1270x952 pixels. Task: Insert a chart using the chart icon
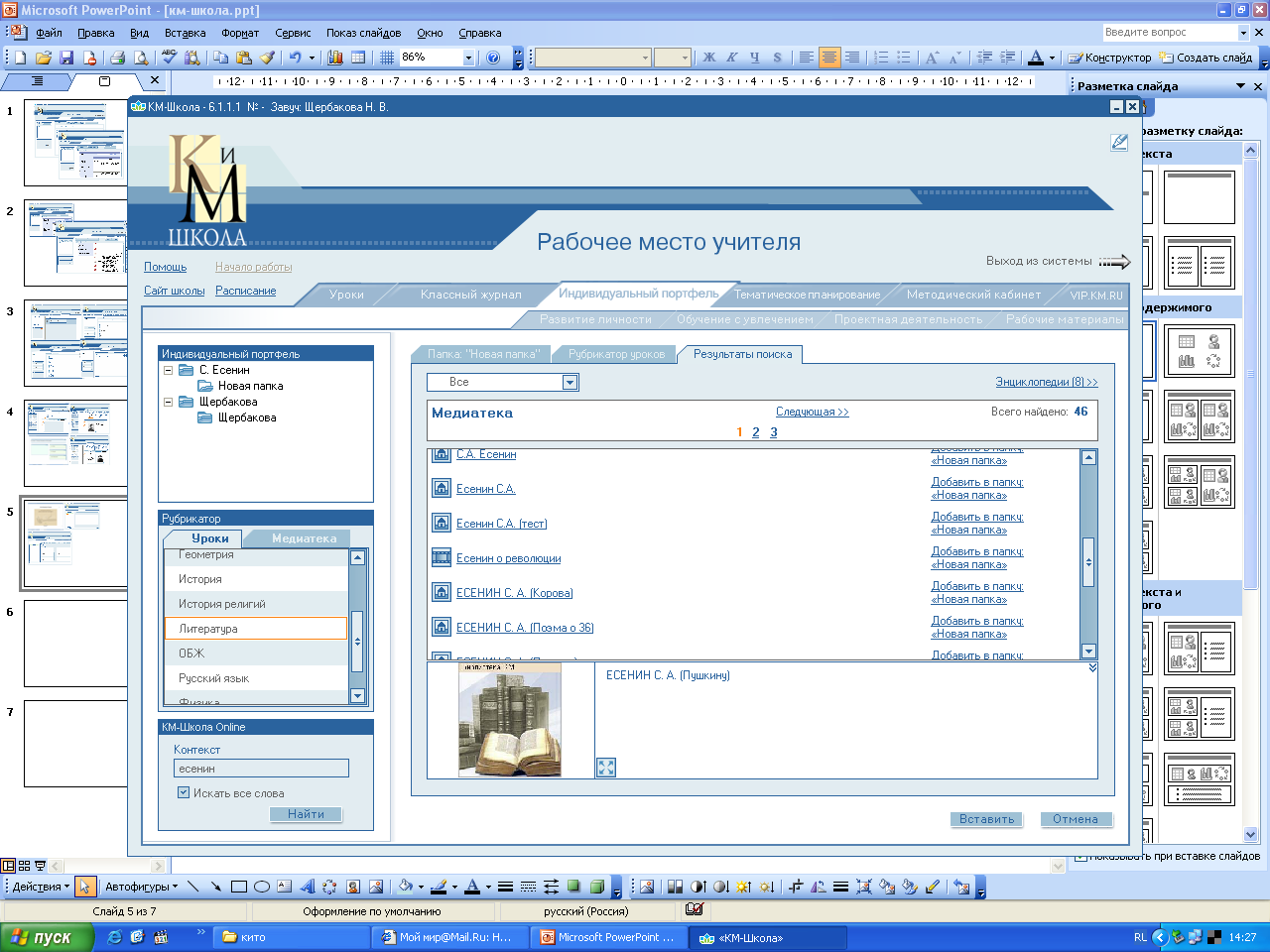tap(335, 58)
